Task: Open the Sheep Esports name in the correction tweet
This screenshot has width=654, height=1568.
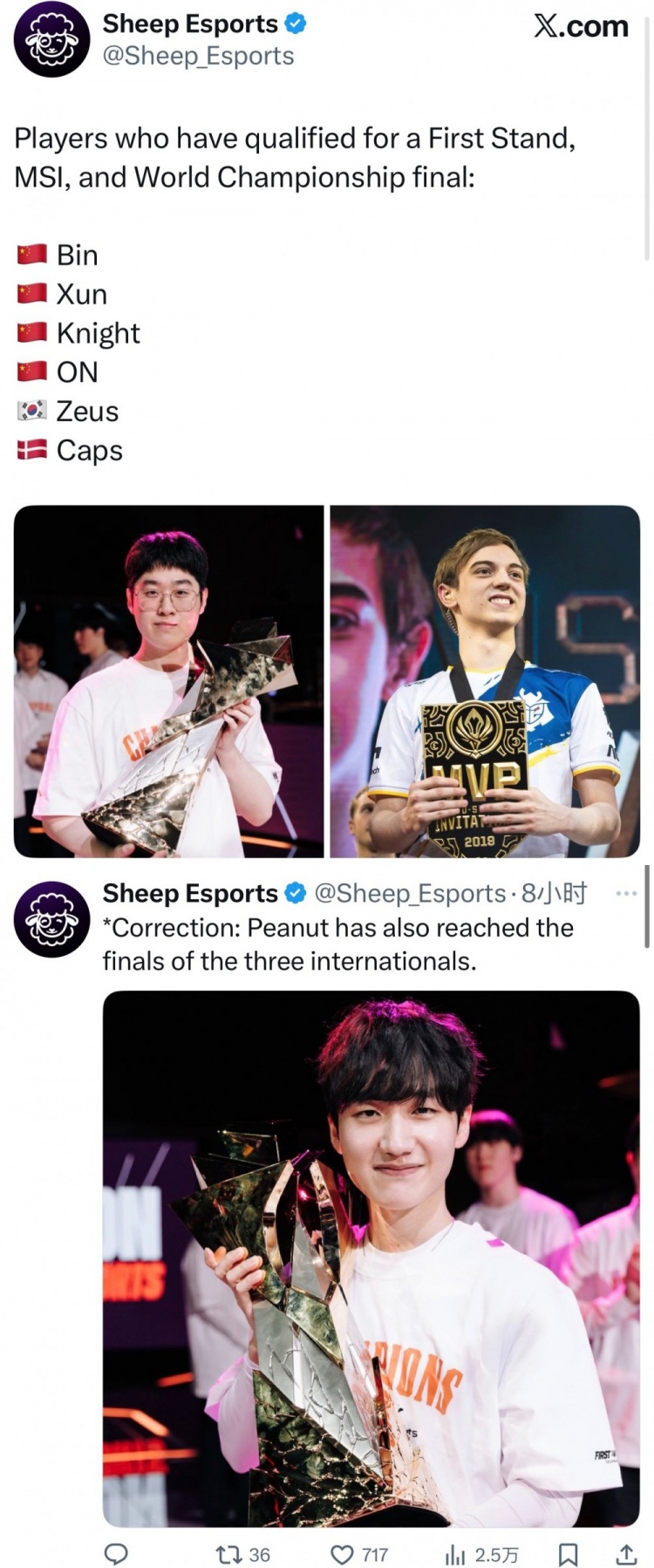Action: pyautogui.click(x=190, y=893)
